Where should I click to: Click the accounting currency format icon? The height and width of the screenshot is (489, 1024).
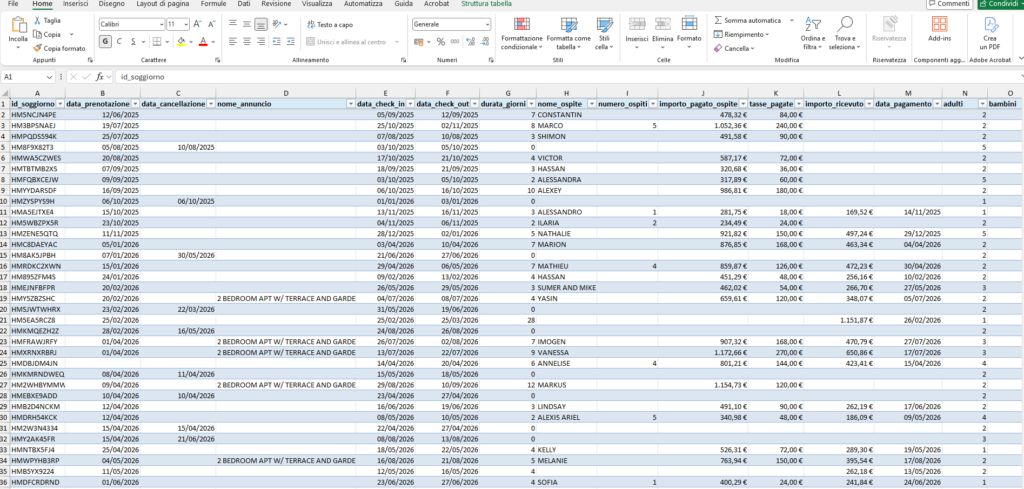pos(419,42)
